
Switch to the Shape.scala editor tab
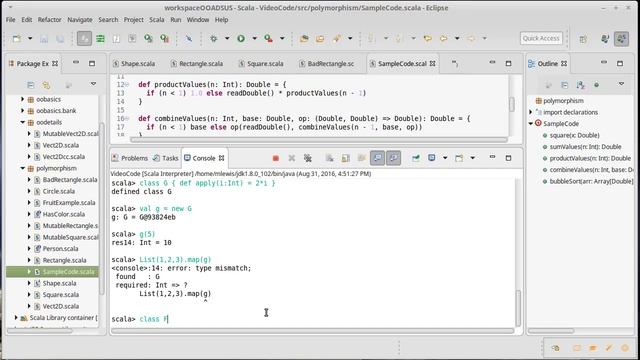click(x=134, y=64)
